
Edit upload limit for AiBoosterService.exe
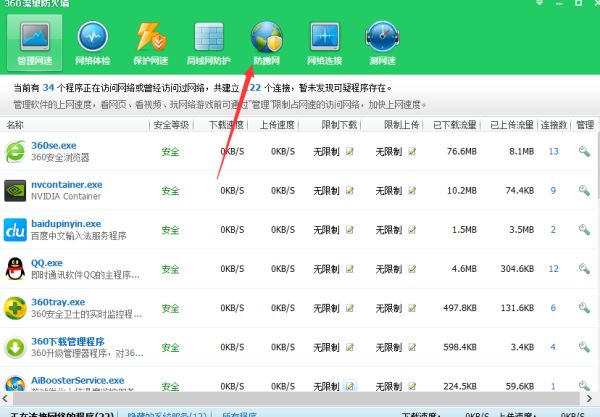pos(412,386)
